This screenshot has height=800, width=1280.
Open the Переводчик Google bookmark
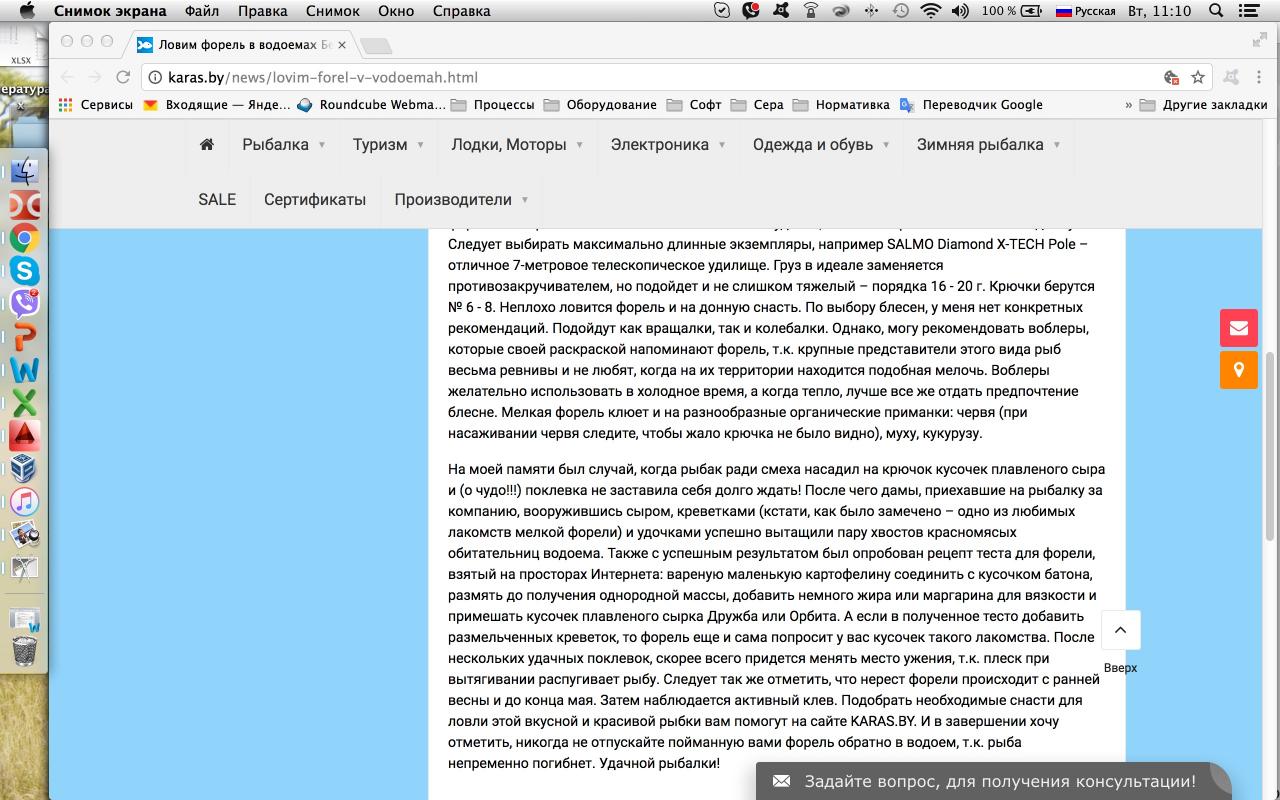pos(981,104)
